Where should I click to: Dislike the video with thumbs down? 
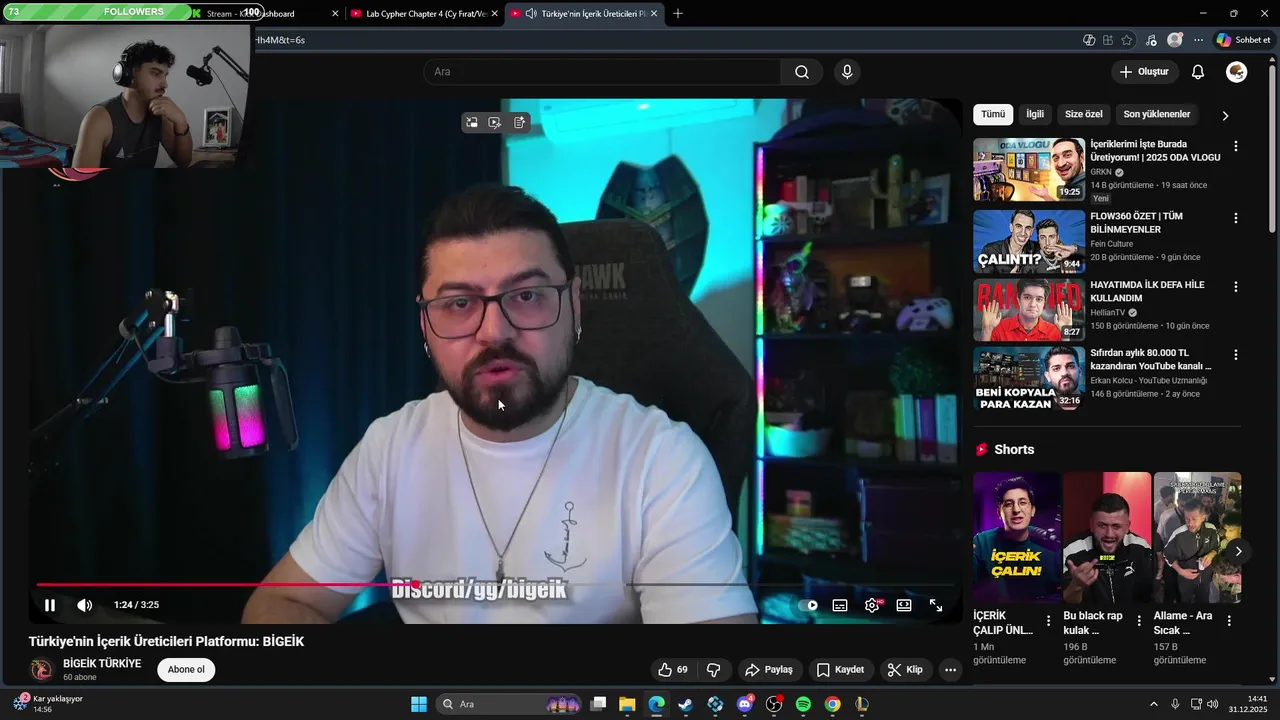pos(714,670)
